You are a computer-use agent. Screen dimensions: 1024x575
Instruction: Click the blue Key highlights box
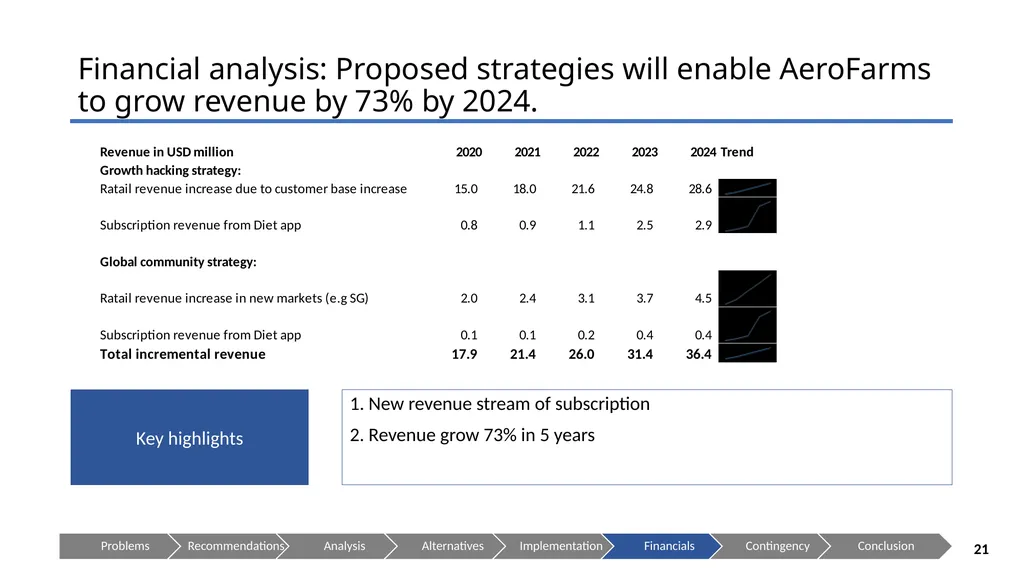(189, 437)
